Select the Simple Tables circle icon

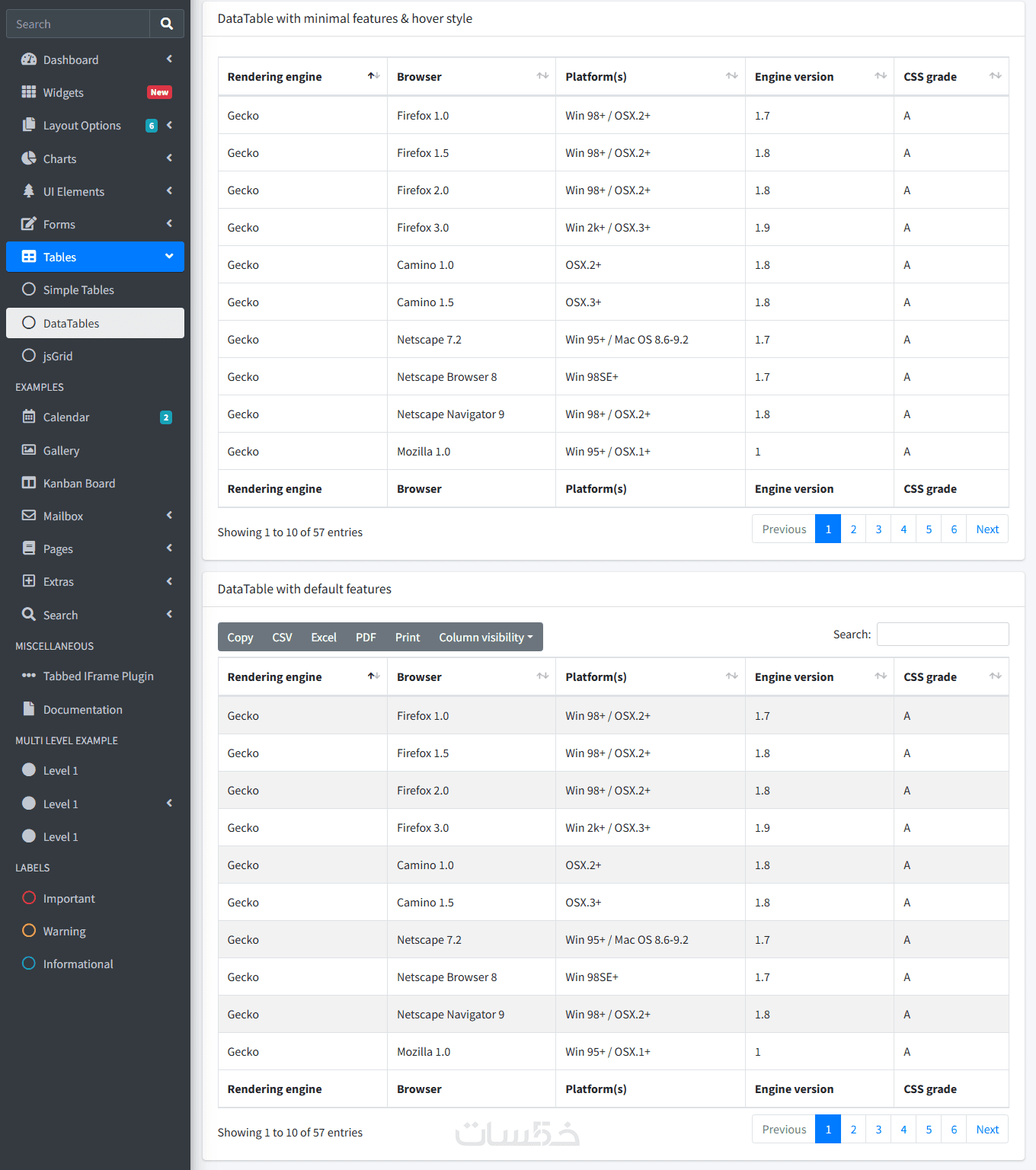(29, 289)
